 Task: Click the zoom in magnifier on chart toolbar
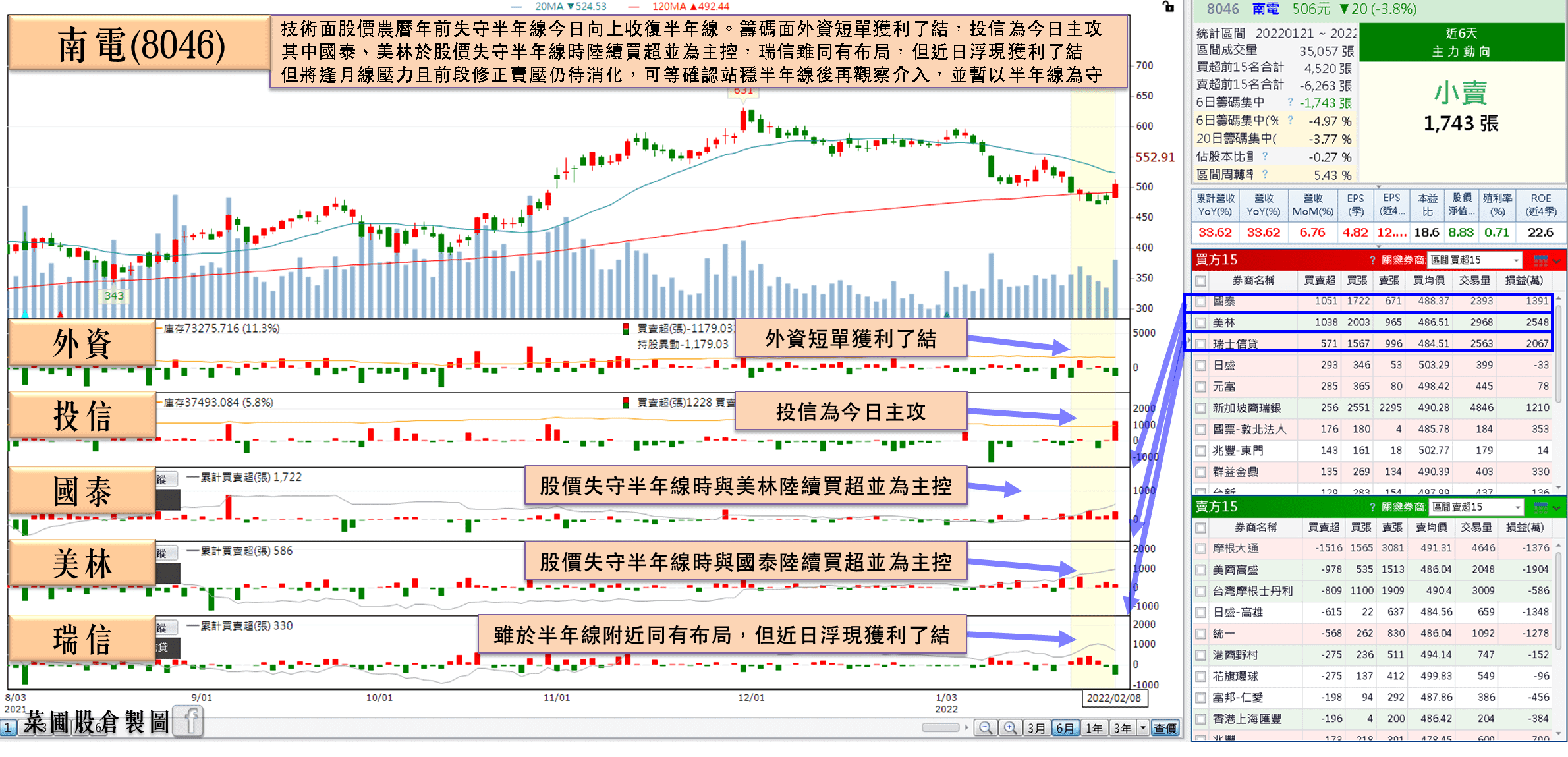click(1010, 728)
